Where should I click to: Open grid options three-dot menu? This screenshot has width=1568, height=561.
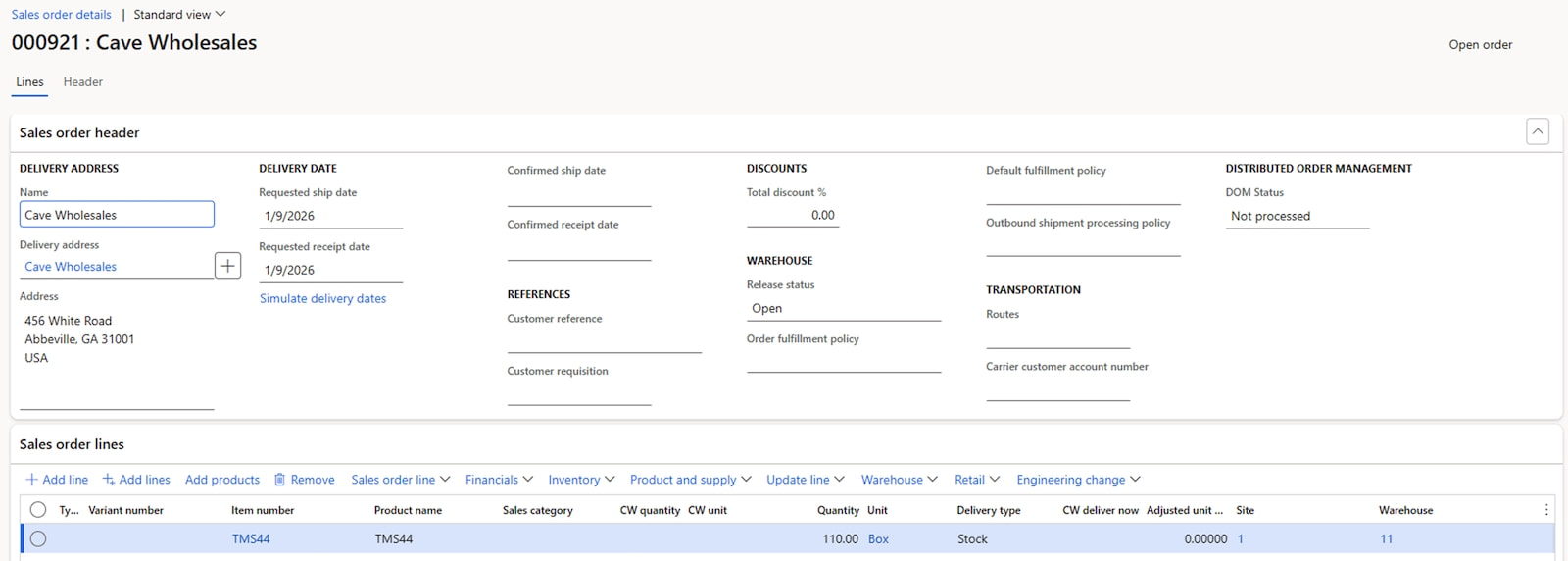[x=1546, y=510]
